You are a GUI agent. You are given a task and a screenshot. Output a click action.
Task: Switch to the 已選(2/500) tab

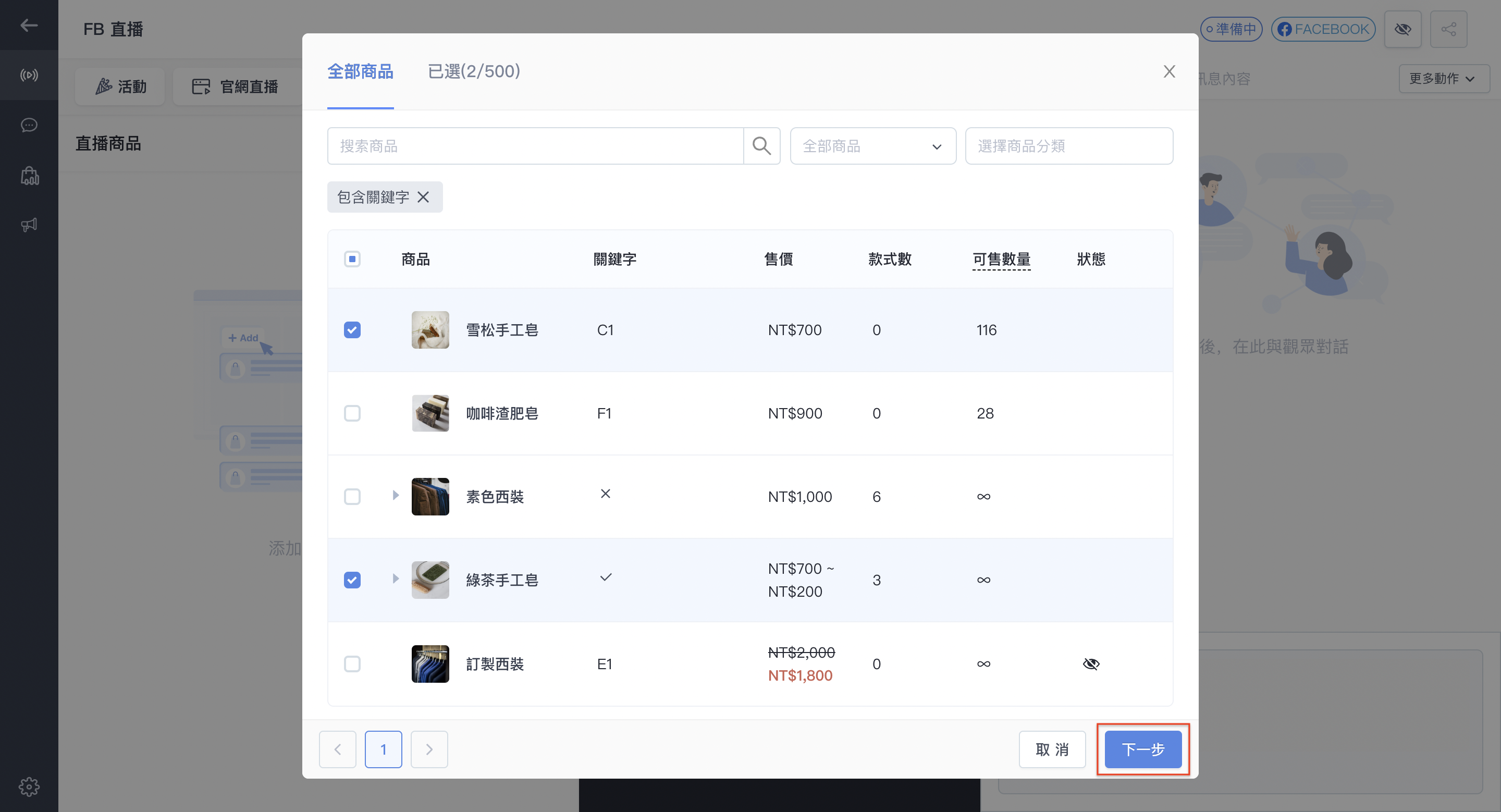click(474, 71)
